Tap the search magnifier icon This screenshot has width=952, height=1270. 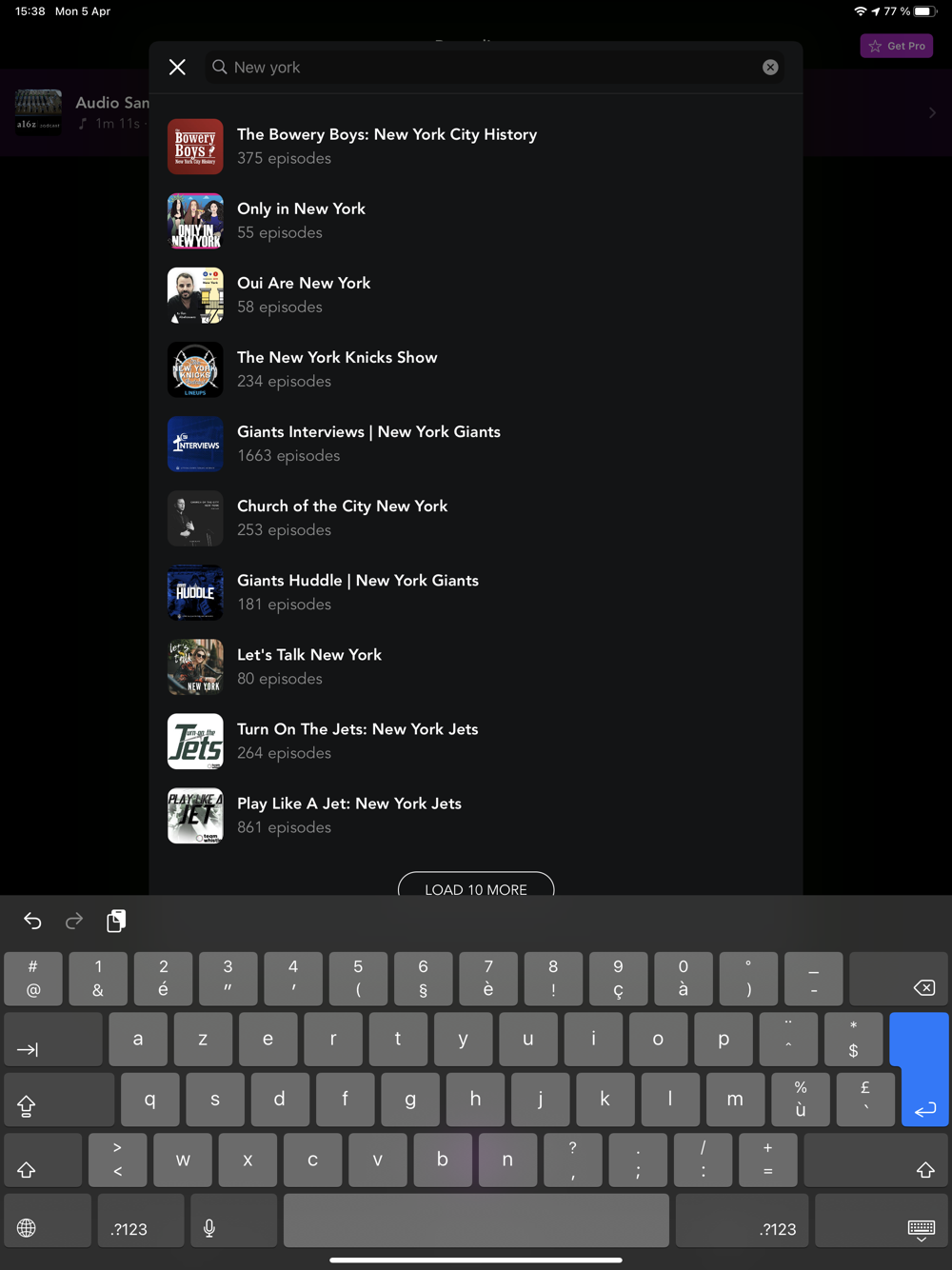coord(220,67)
